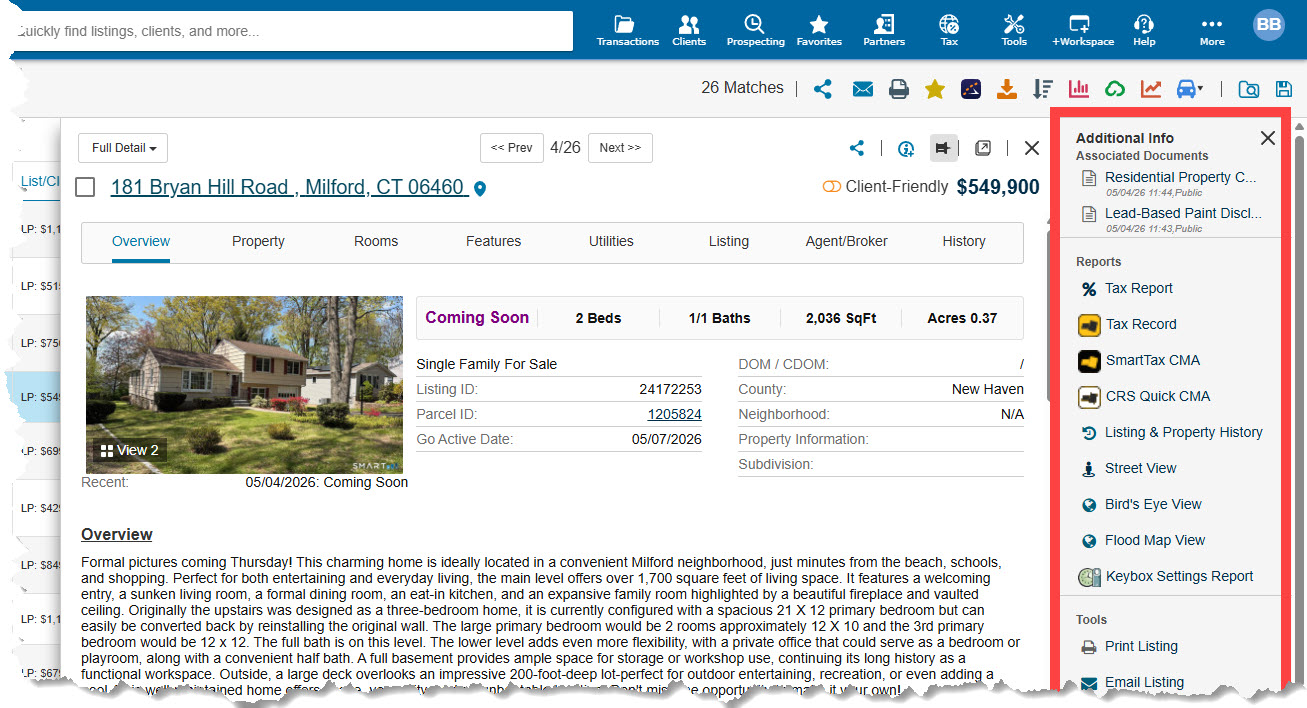Close the Additional Info panel
This screenshot has height=708, width=1307.
[x=1267, y=138]
